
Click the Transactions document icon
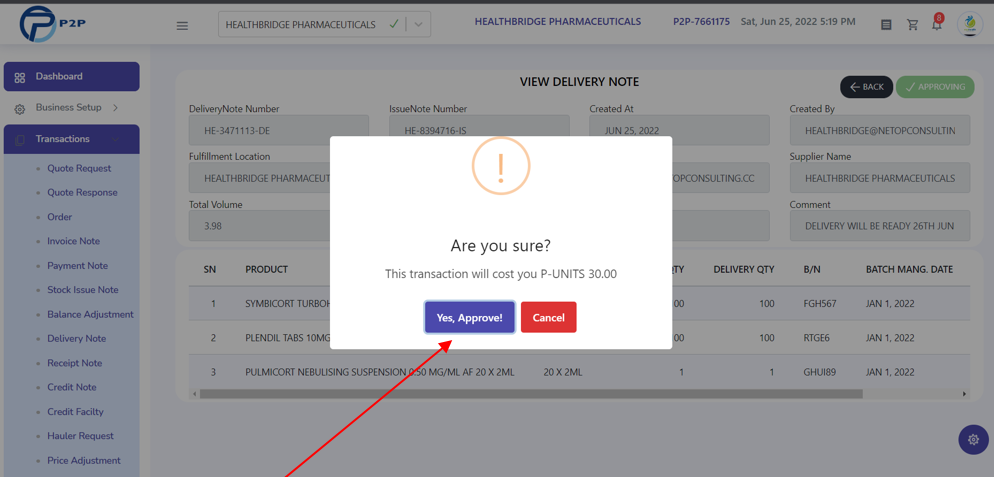20,140
